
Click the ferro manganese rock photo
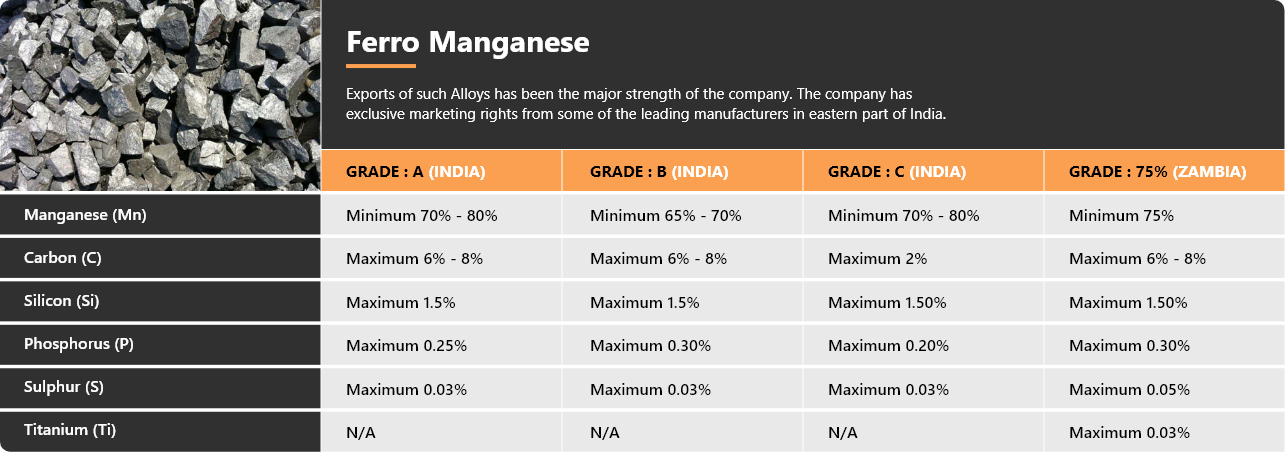point(160,95)
